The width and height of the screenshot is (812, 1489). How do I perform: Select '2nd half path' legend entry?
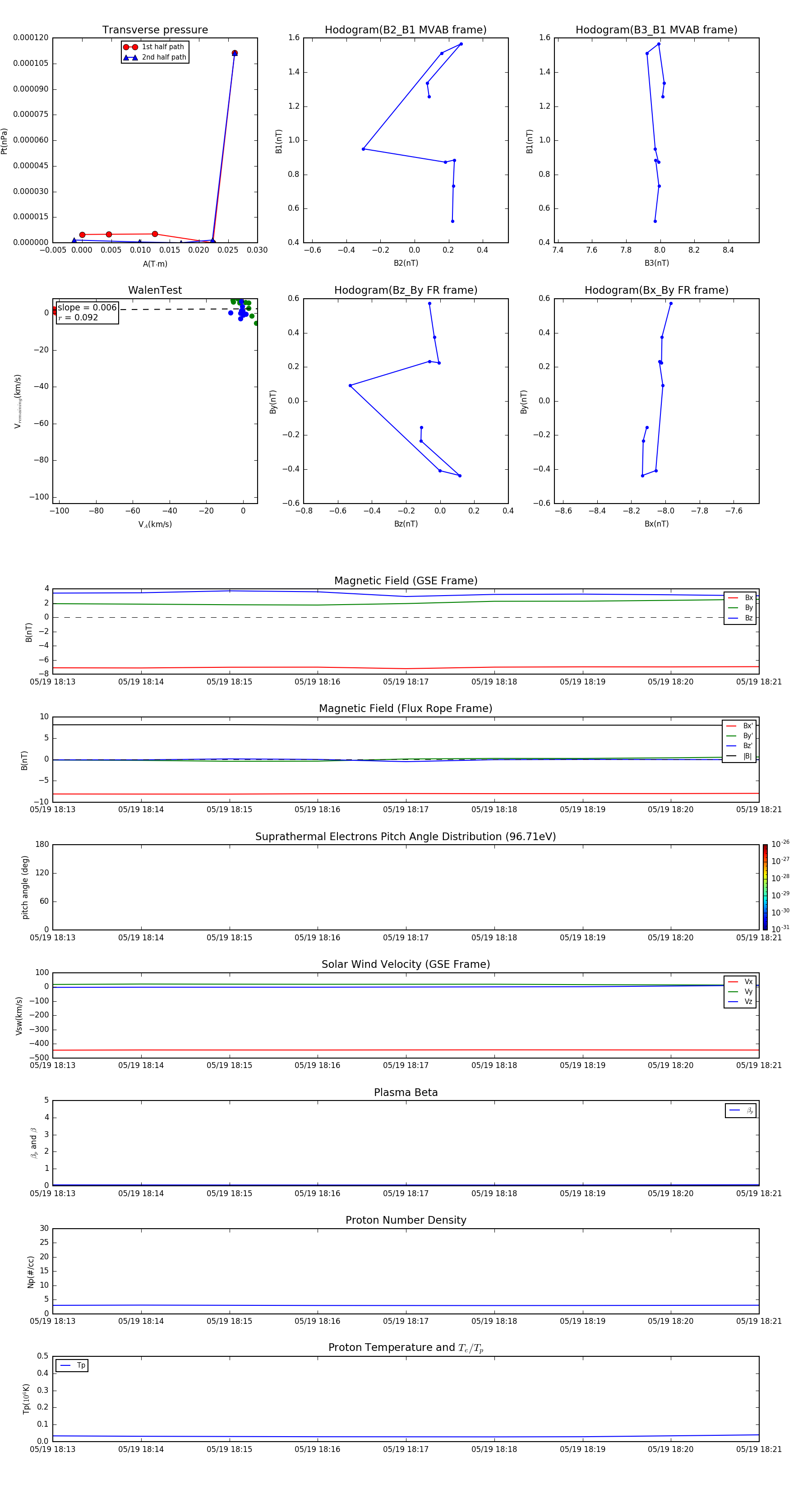154,57
